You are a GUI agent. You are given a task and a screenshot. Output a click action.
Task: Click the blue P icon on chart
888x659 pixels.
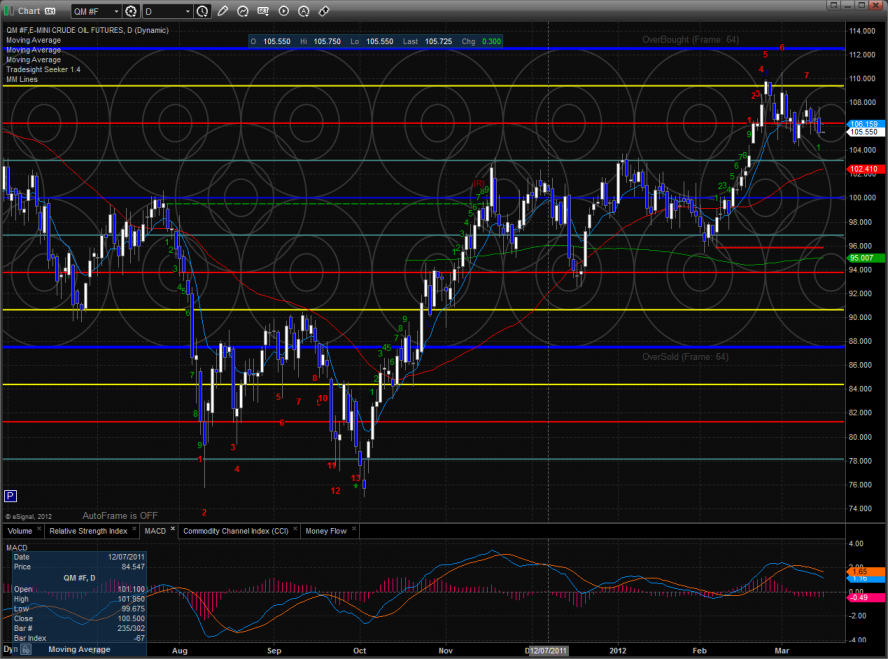tap(11, 495)
